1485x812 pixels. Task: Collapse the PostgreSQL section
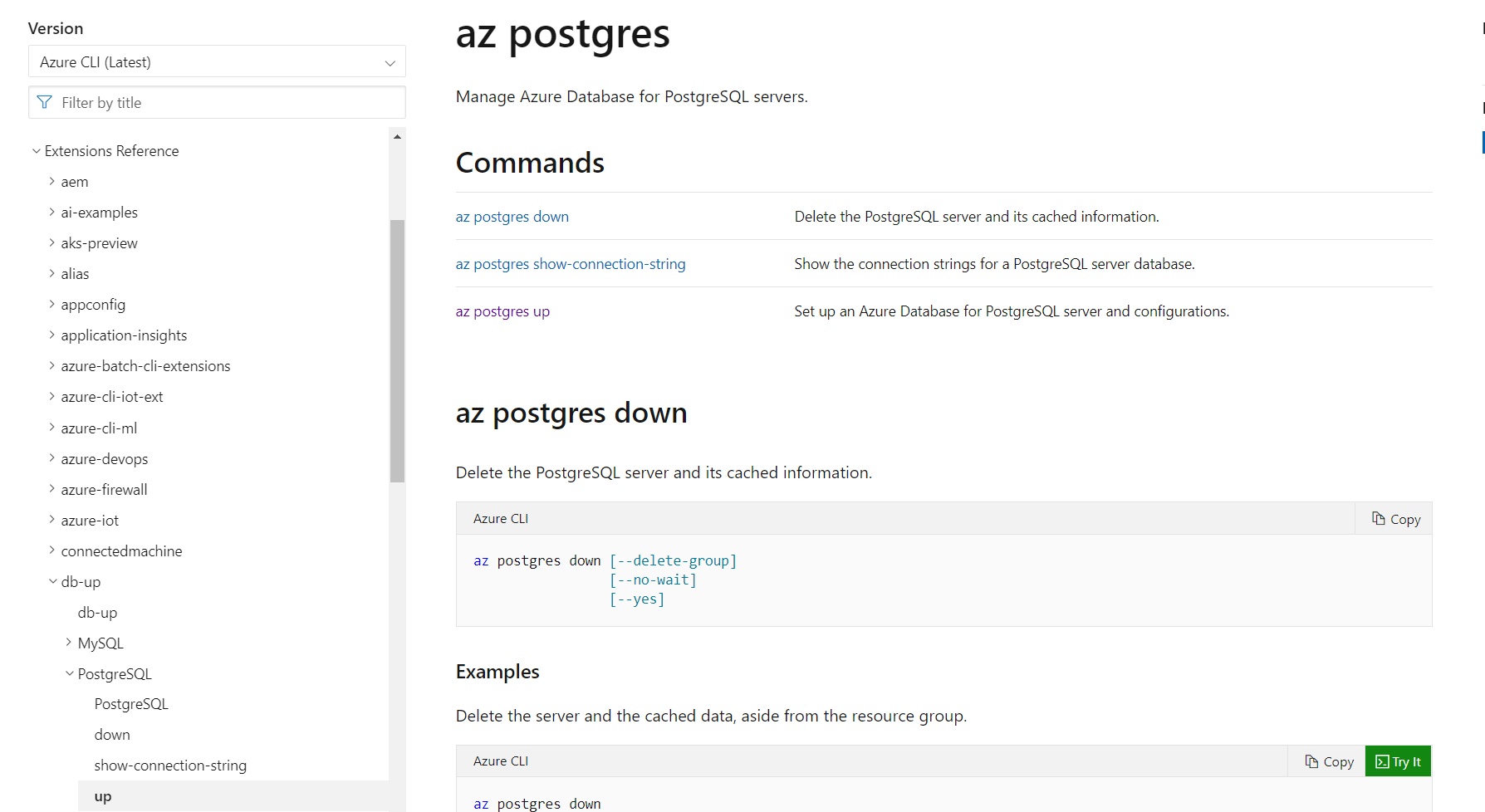click(69, 673)
